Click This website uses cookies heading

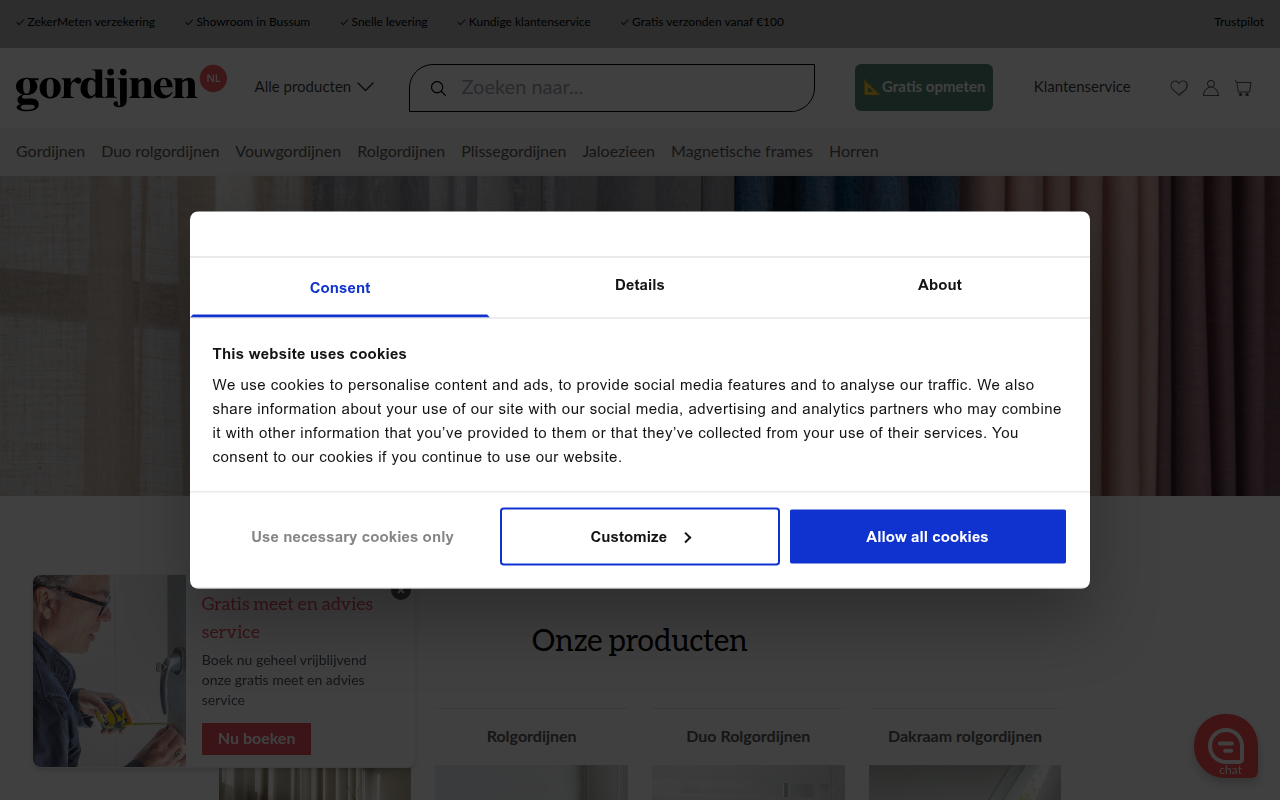click(310, 354)
